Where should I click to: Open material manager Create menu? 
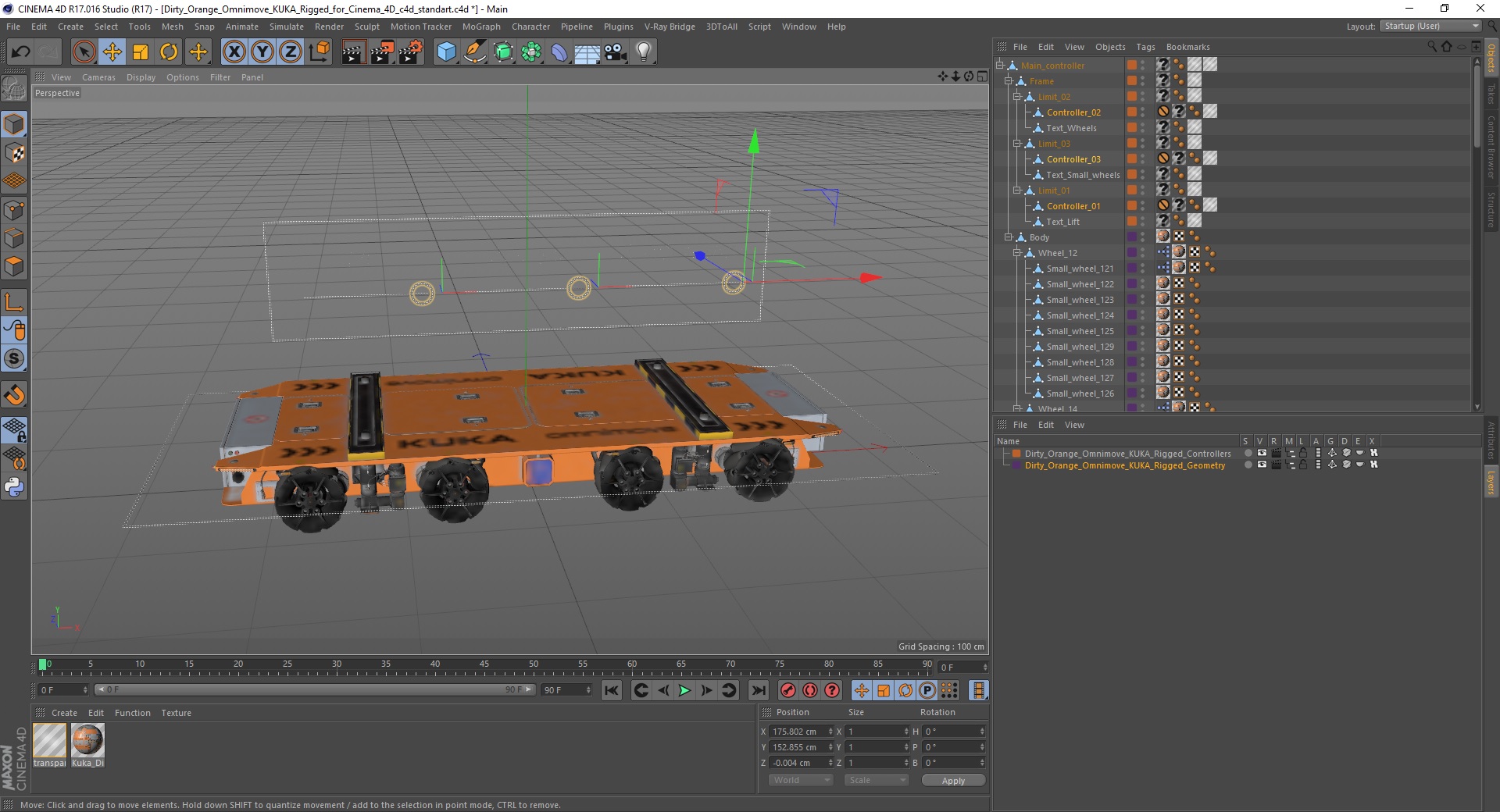click(64, 713)
